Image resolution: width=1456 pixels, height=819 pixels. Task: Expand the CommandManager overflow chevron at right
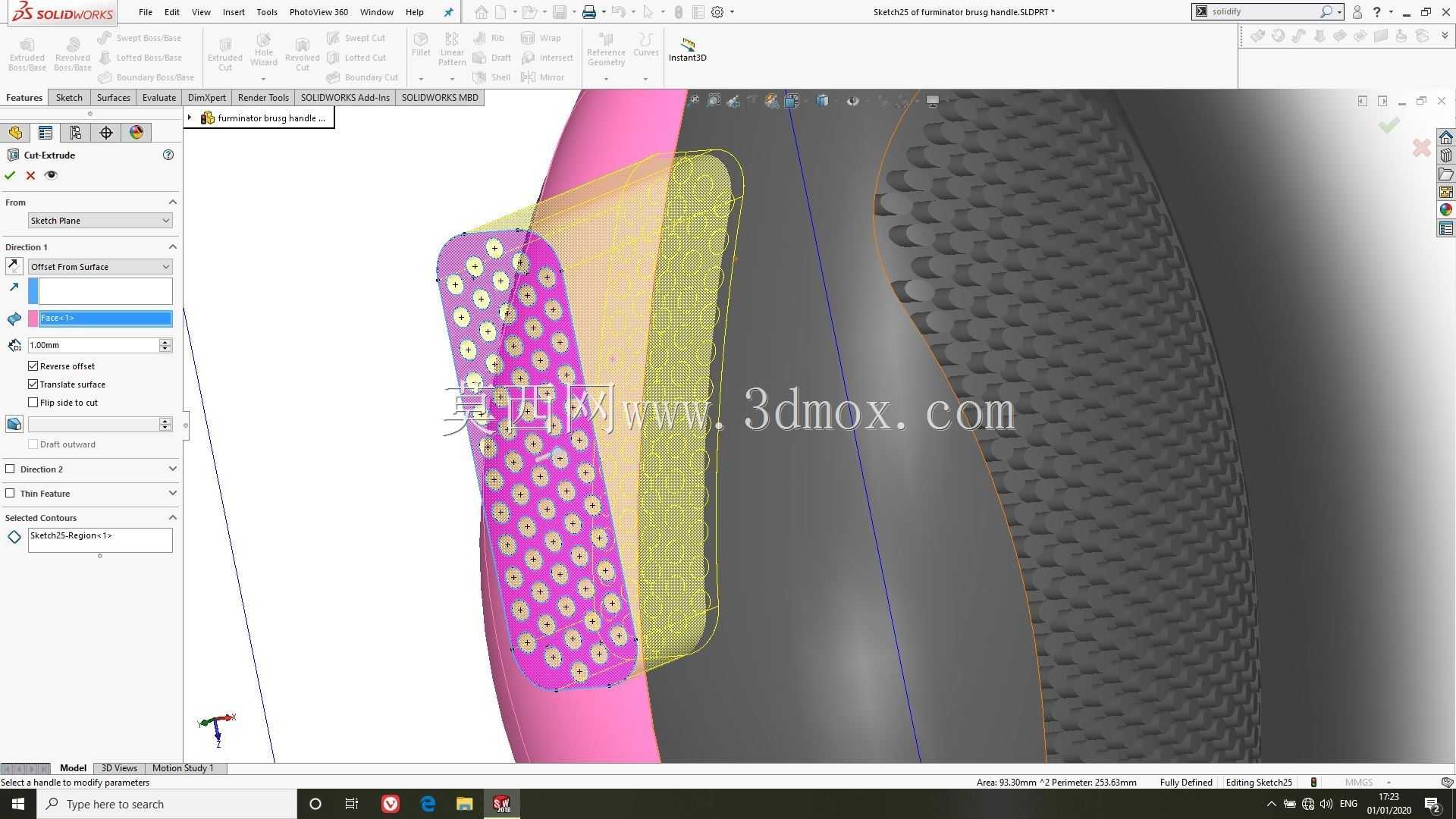tap(1445, 36)
